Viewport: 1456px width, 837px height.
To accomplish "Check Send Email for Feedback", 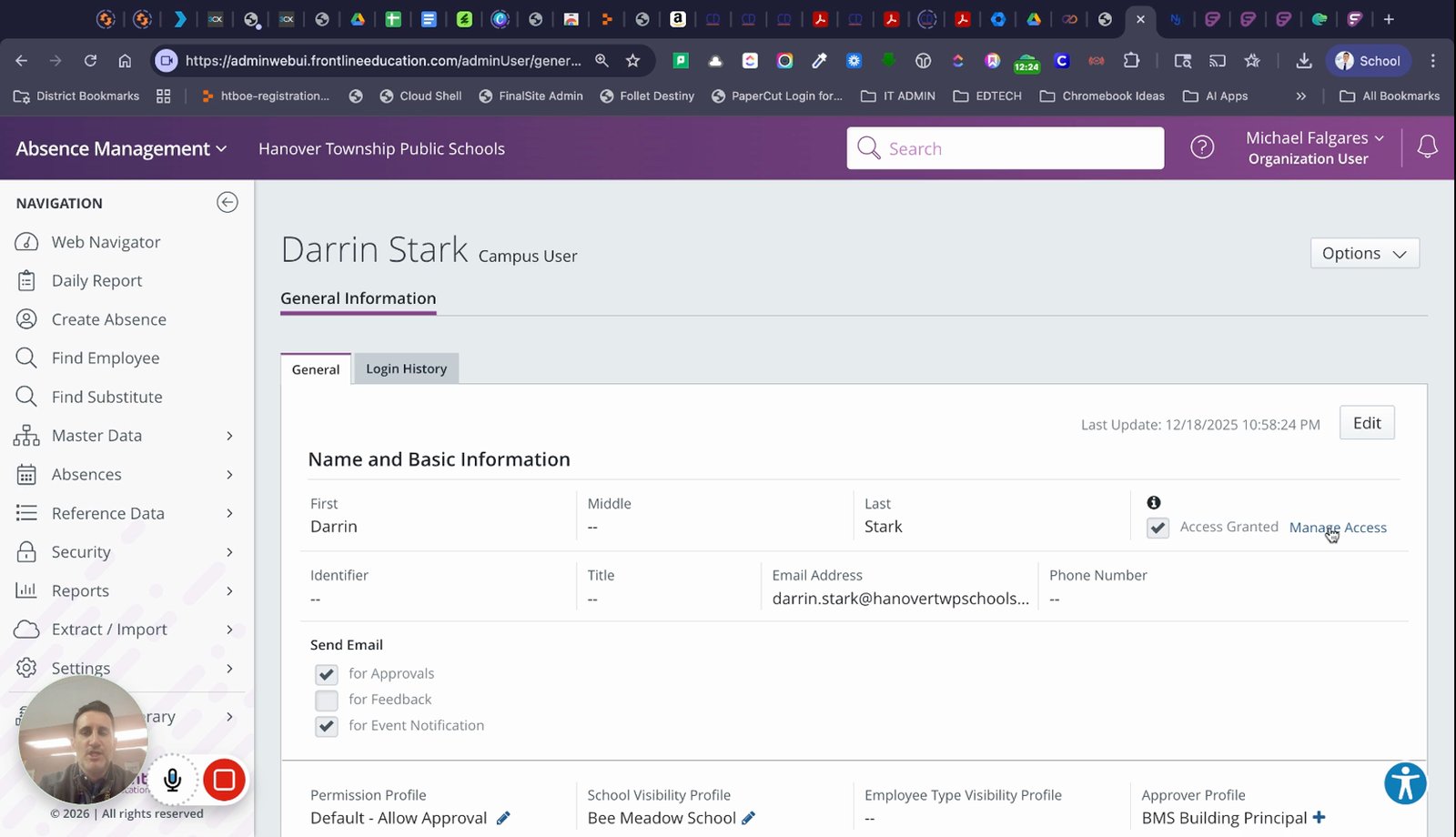I will click(327, 700).
